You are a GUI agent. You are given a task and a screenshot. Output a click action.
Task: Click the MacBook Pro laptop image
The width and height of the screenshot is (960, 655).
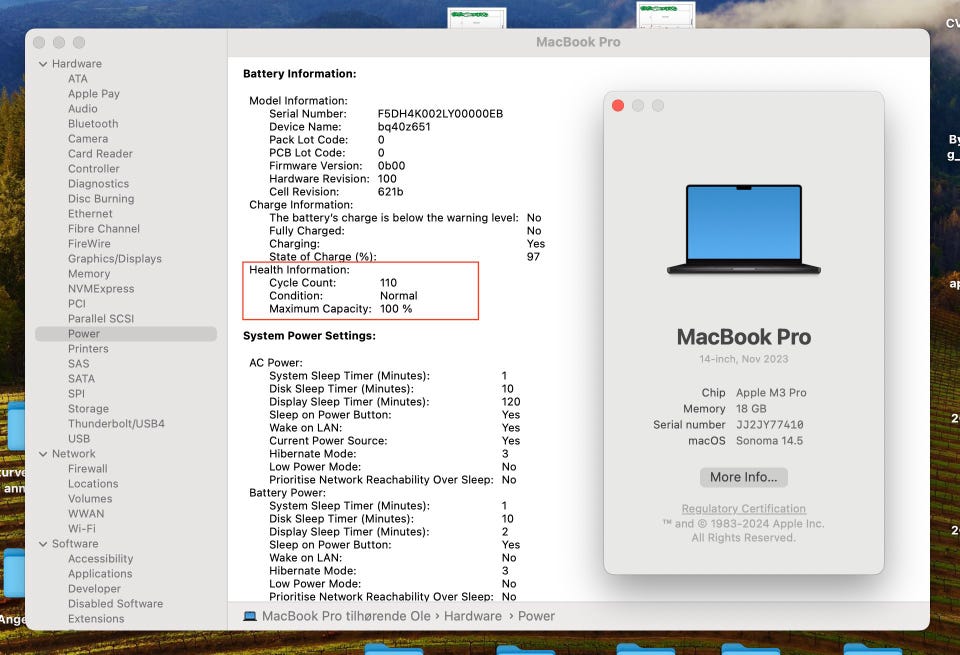click(x=743, y=230)
